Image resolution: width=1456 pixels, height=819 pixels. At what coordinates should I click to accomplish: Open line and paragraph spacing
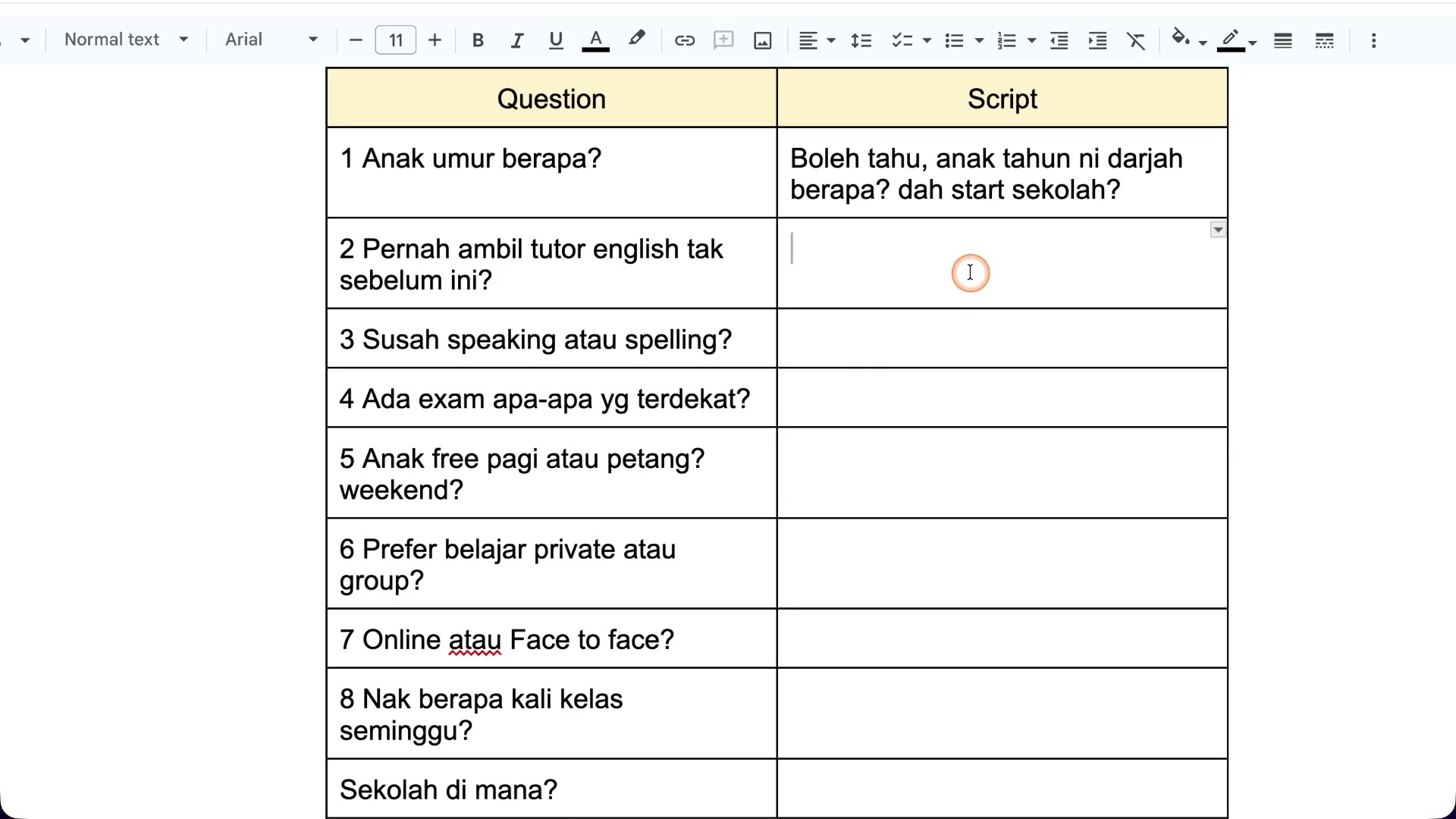[x=861, y=40]
